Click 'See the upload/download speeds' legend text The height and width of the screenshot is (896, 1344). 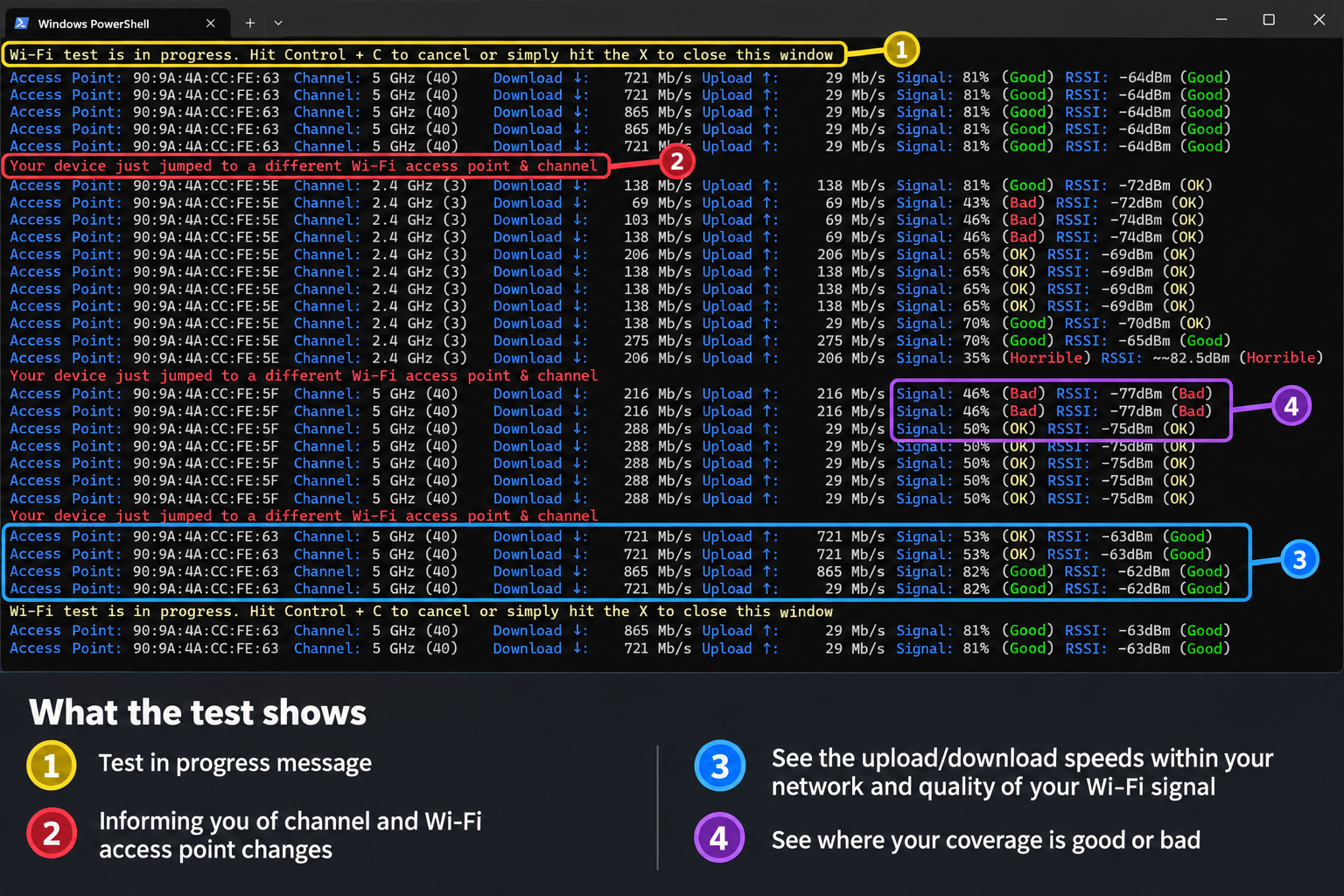[x=1022, y=772]
